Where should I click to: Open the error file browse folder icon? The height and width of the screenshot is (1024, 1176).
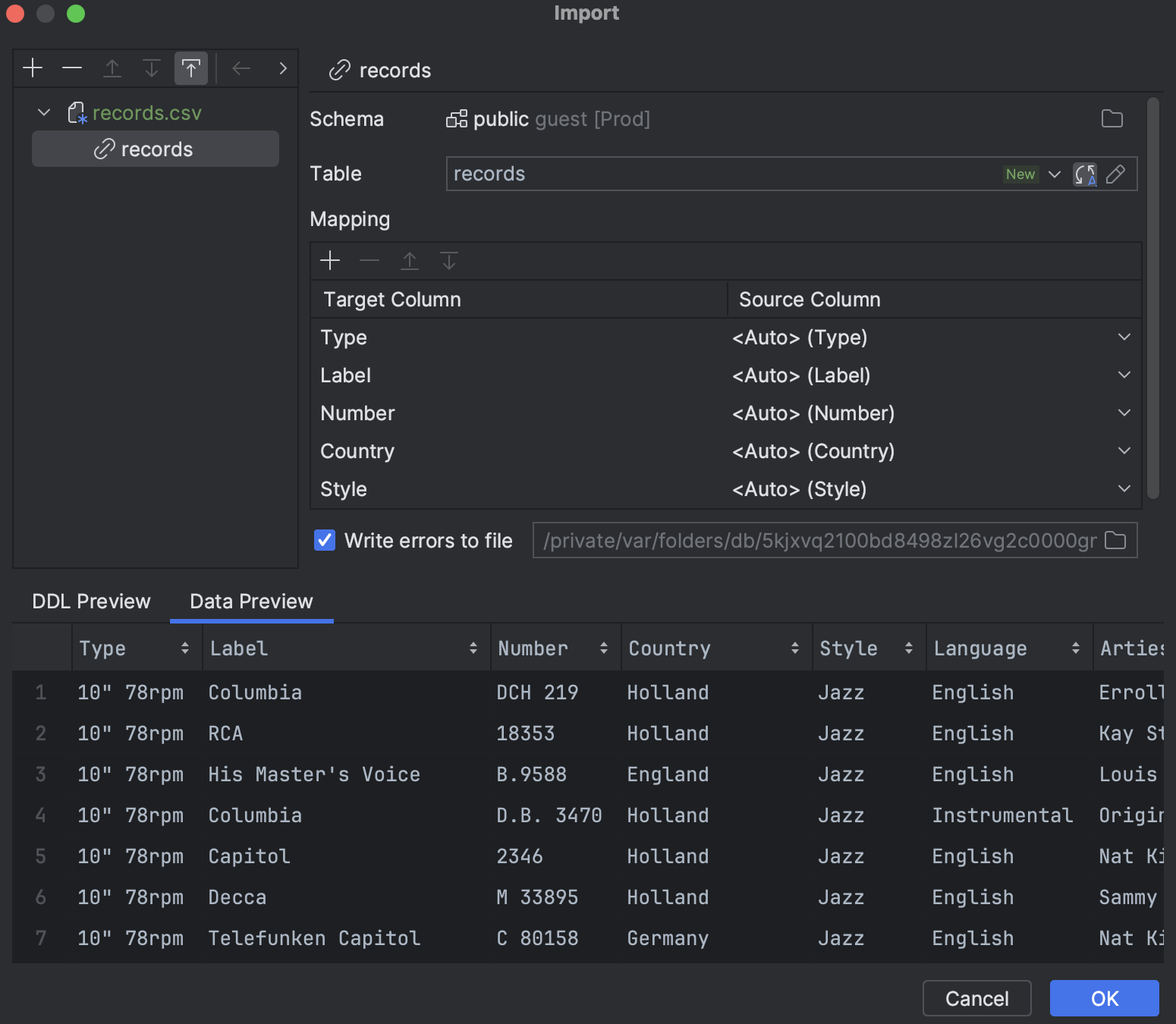point(1116,540)
